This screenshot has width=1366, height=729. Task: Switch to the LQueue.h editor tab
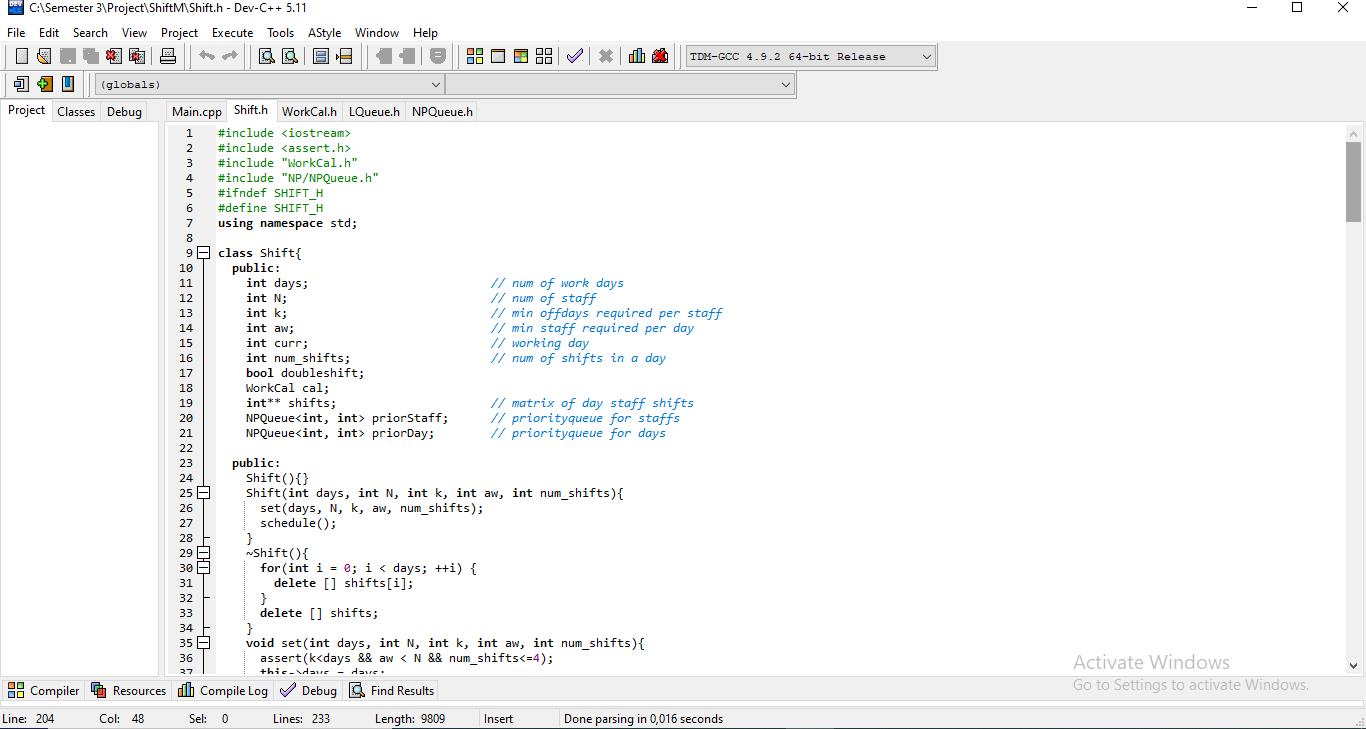[x=374, y=112]
